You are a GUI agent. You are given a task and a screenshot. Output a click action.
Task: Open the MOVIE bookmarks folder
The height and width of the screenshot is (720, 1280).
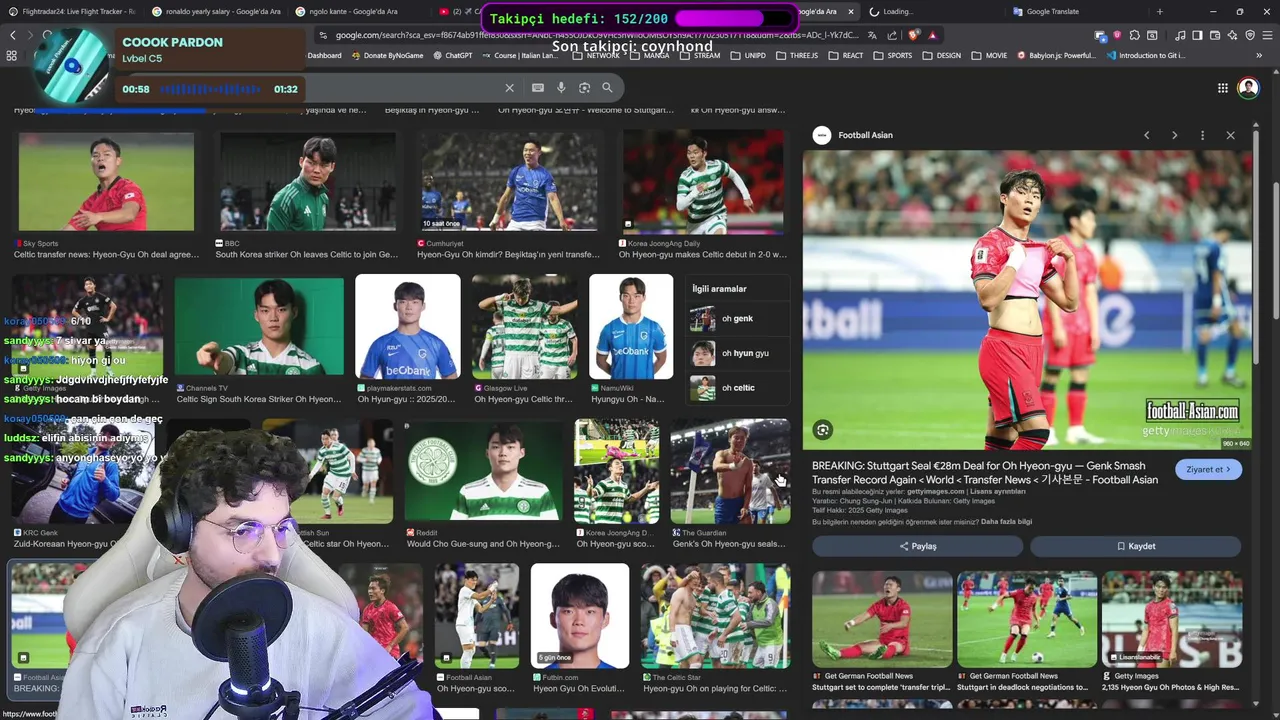[990, 56]
